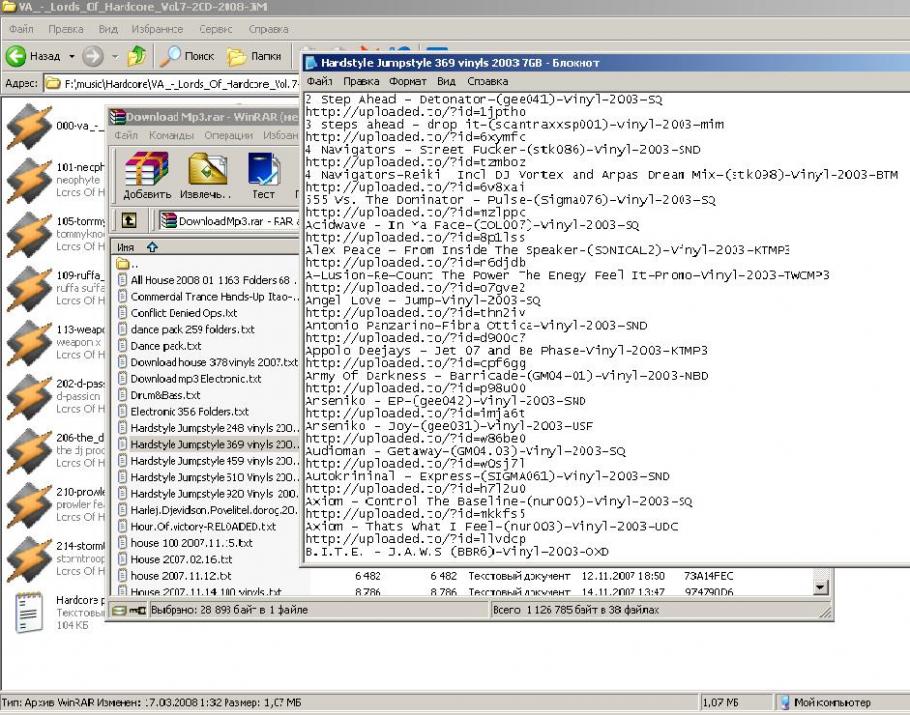Image resolution: width=910 pixels, height=715 pixels.
Task: Click the 113-weapon x Winamp file icon
Action: 29,343
